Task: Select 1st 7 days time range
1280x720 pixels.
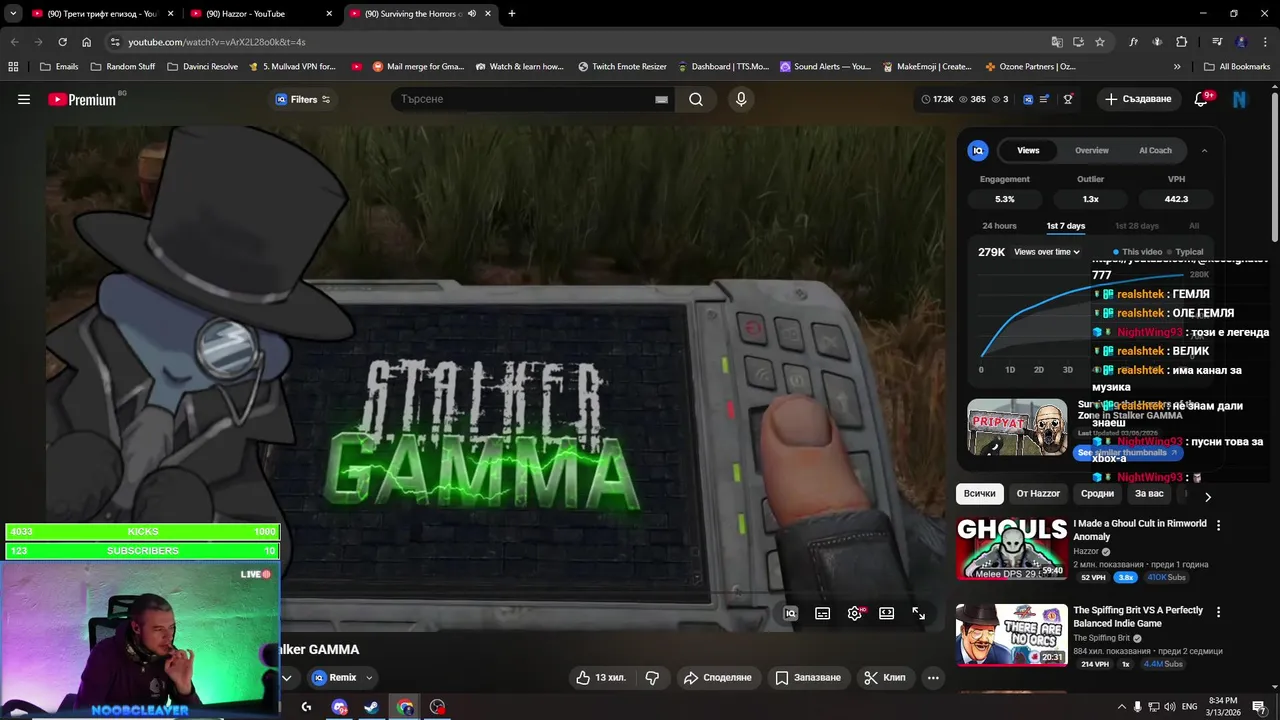Action: [x=1066, y=226]
